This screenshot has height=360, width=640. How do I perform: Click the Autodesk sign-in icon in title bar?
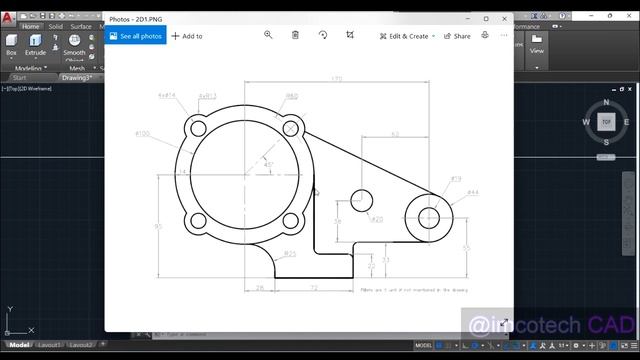click(534, 16)
